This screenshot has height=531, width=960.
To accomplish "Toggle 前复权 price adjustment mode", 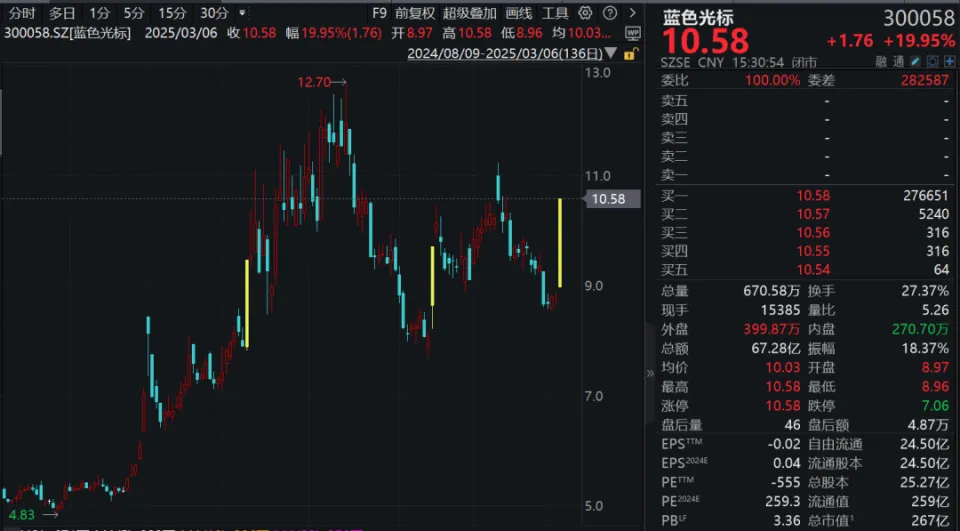I will pyautogui.click(x=415, y=14).
